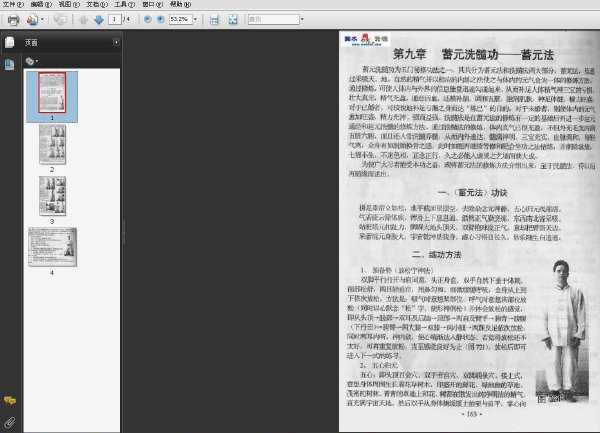Open the 编辑 (Edit) menu

[x=41, y=4]
